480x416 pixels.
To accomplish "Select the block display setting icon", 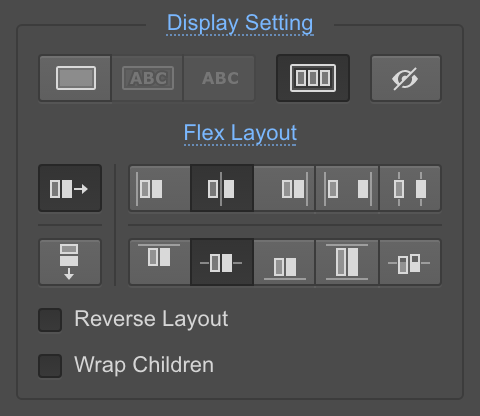I will pyautogui.click(x=75, y=78).
